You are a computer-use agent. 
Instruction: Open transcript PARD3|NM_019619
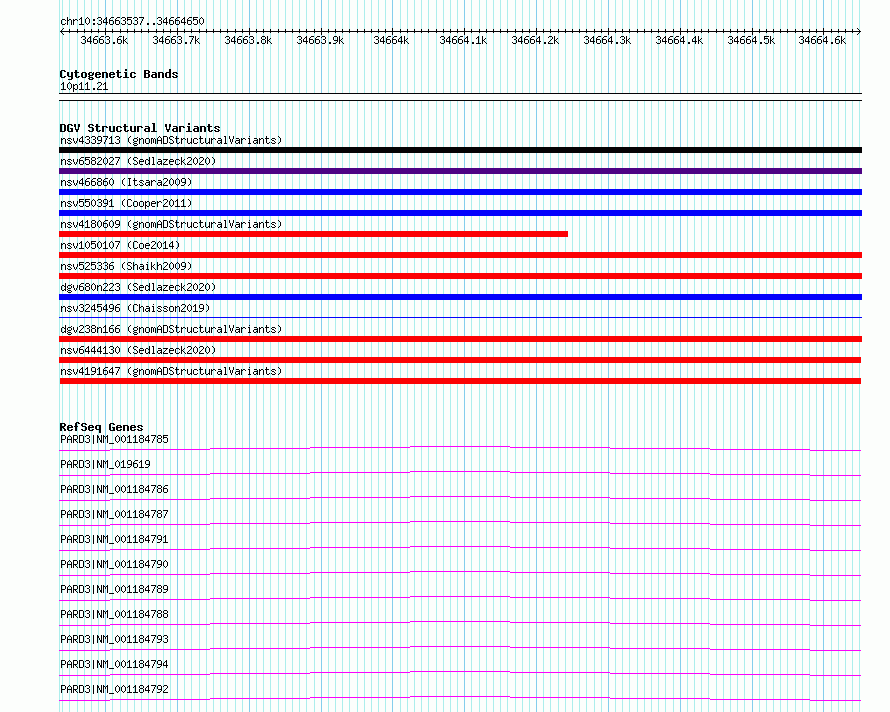pos(105,464)
